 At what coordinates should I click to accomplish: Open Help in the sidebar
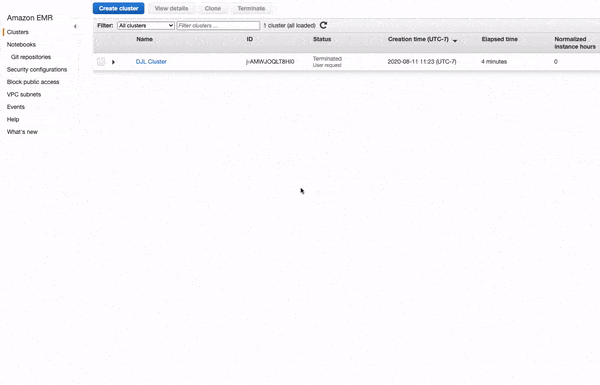[x=13, y=119]
